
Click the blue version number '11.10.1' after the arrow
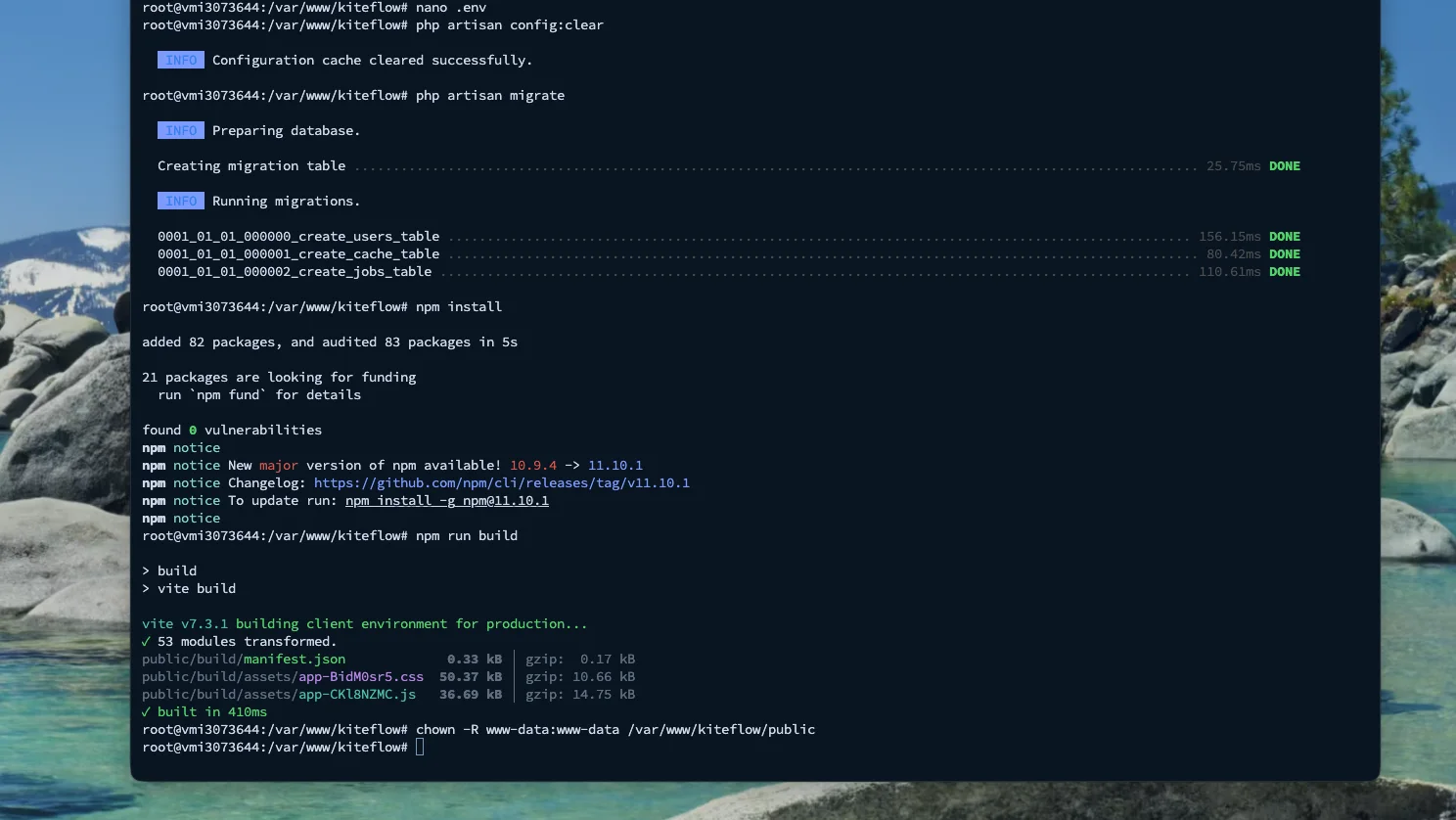click(615, 465)
